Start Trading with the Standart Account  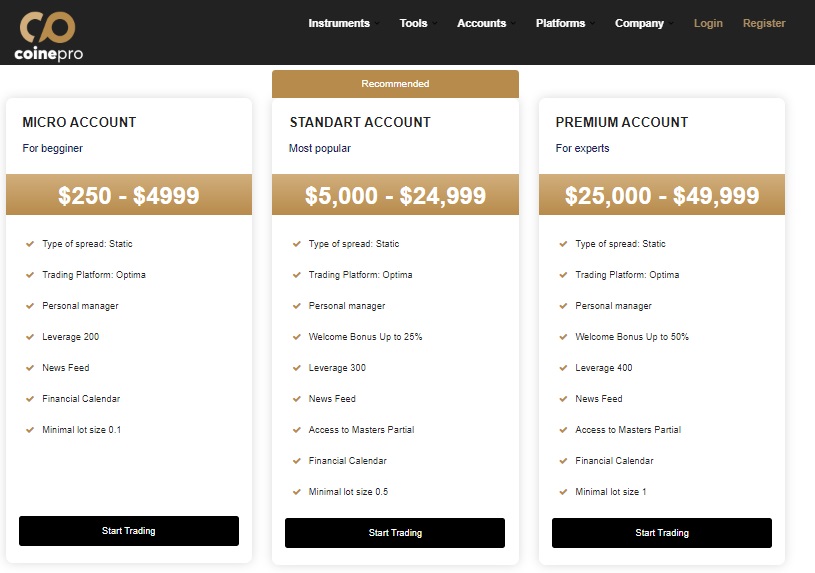[x=395, y=533]
